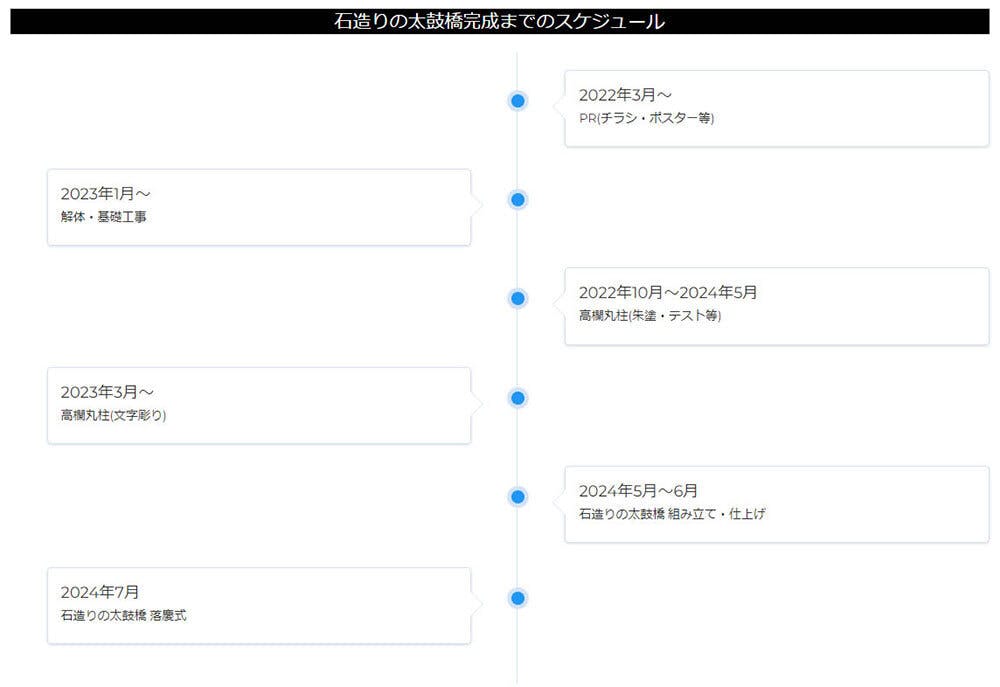The height and width of the screenshot is (687, 1000).
Task: Select the 石造りの太鼓橋 落慶式 description
Action: click(123, 615)
